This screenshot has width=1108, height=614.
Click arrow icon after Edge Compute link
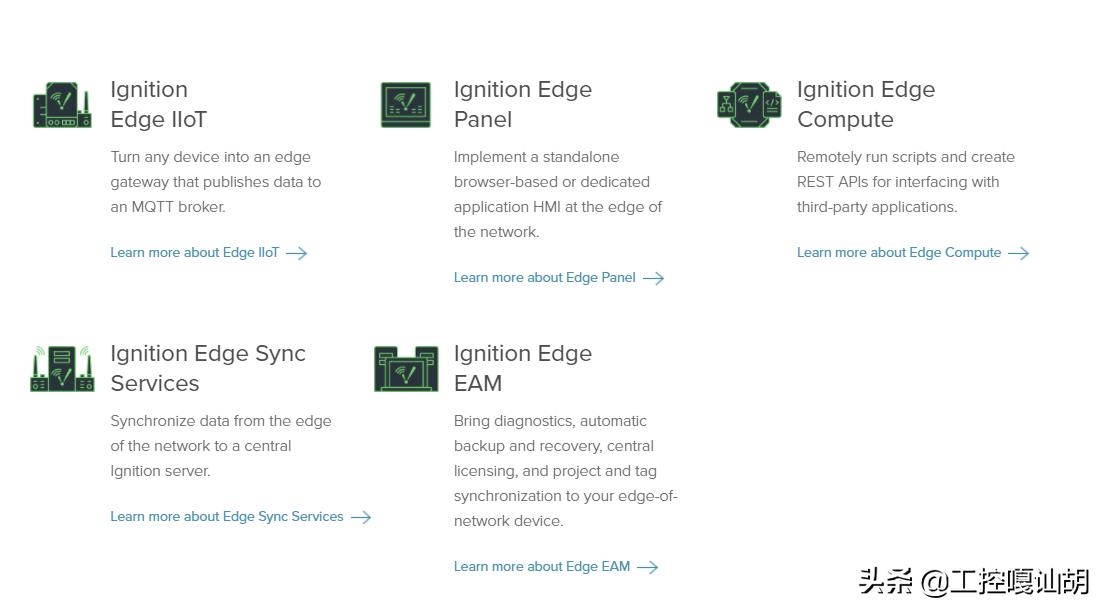(1018, 253)
